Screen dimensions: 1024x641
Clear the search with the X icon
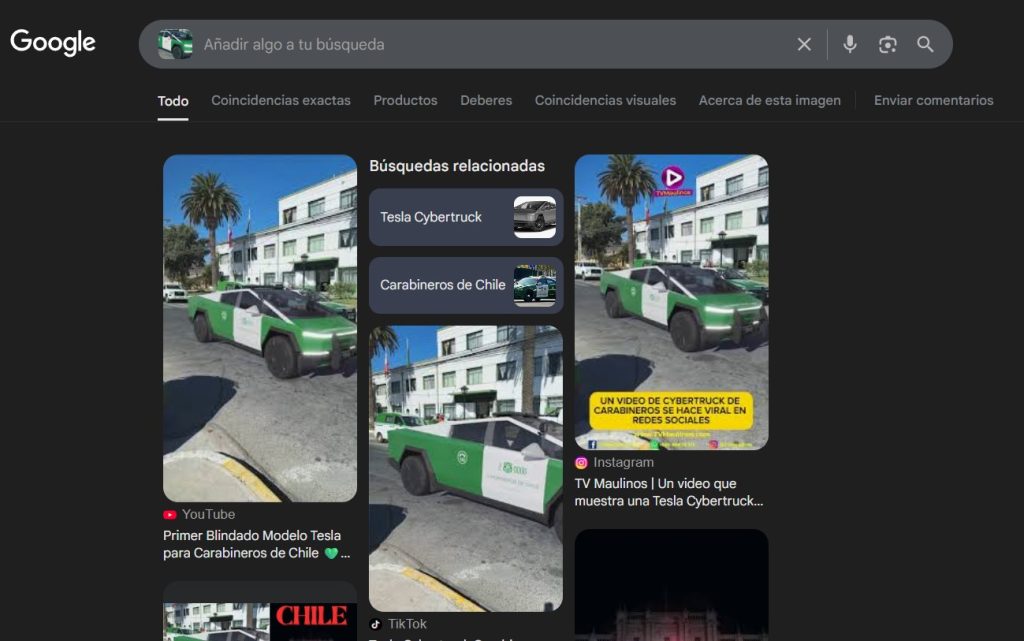point(804,44)
